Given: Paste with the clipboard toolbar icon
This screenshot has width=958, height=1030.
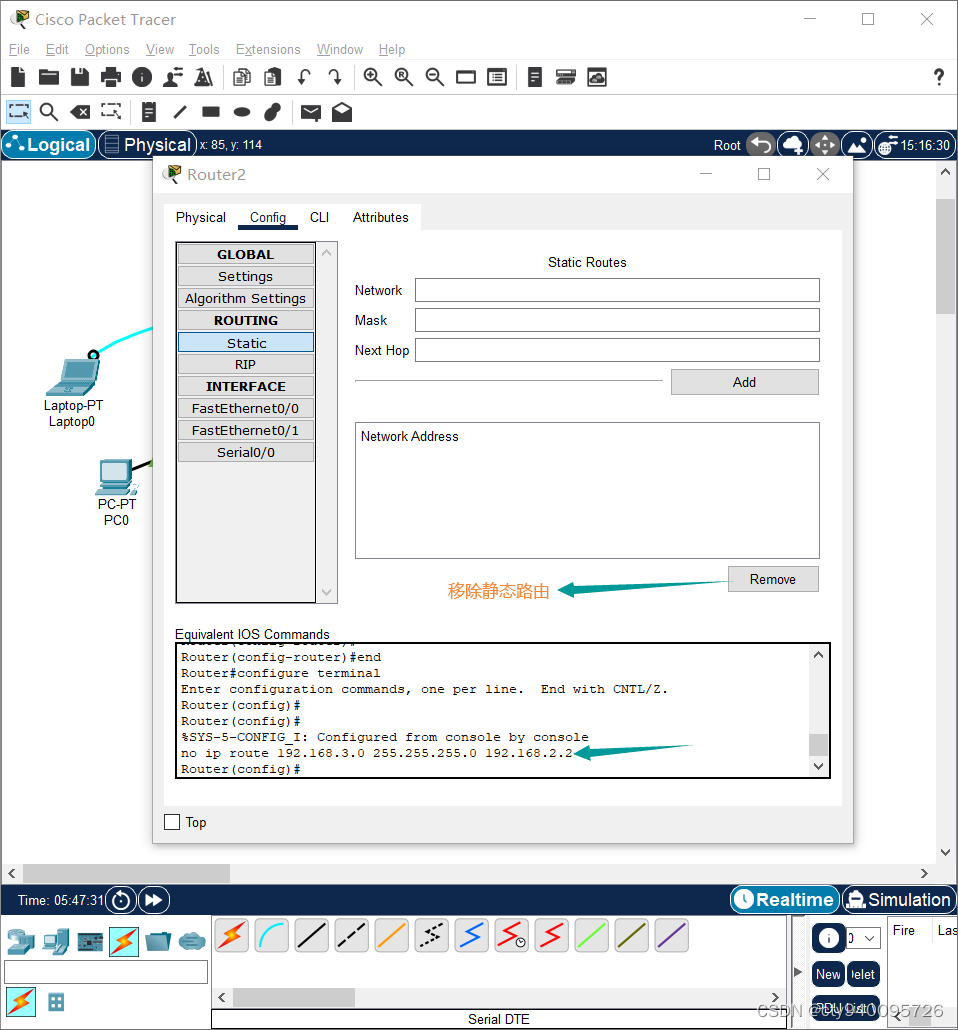Looking at the screenshot, I should coord(273,78).
